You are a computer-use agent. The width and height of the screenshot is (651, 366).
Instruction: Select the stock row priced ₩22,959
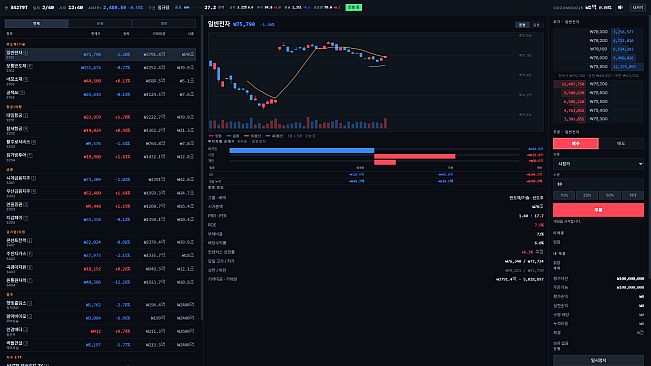[100, 117]
